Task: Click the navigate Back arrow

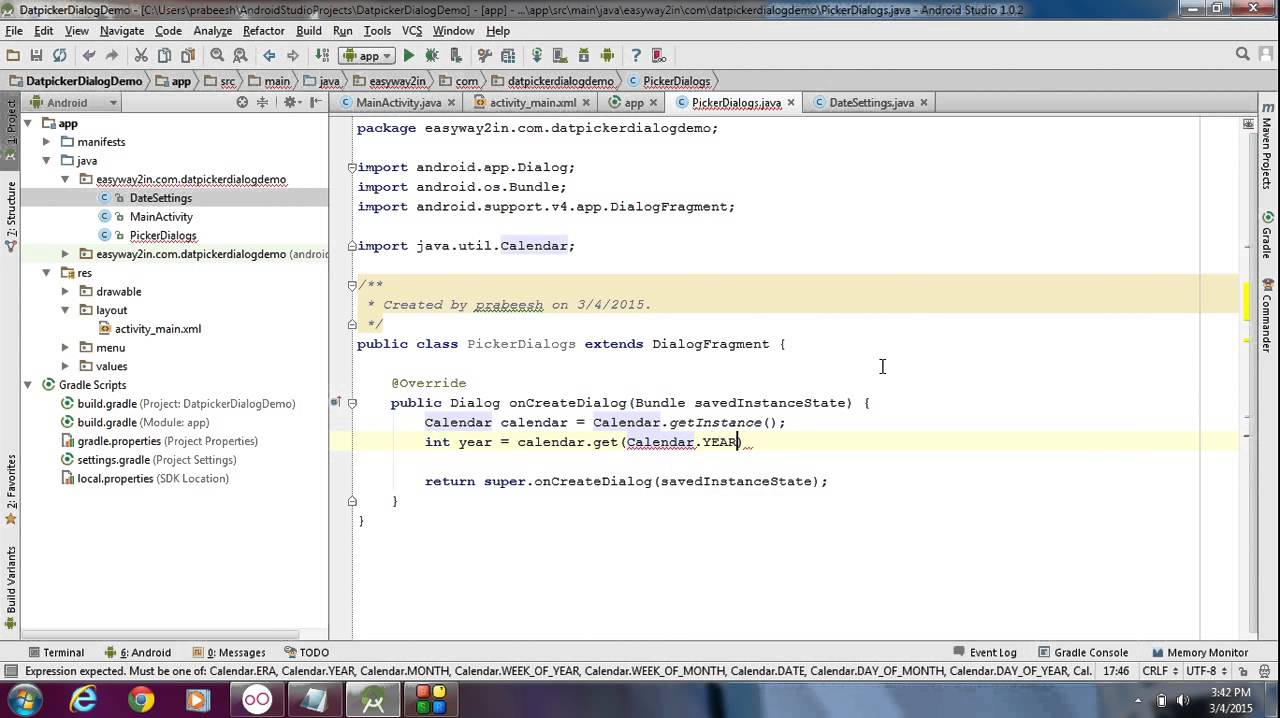Action: (269, 56)
